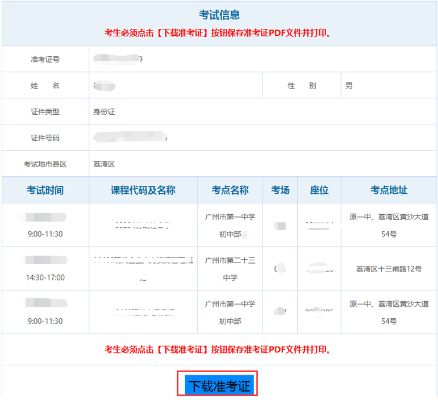438x400 pixels.
Task: Click the 下载准考证 download button
Action: (x=219, y=385)
